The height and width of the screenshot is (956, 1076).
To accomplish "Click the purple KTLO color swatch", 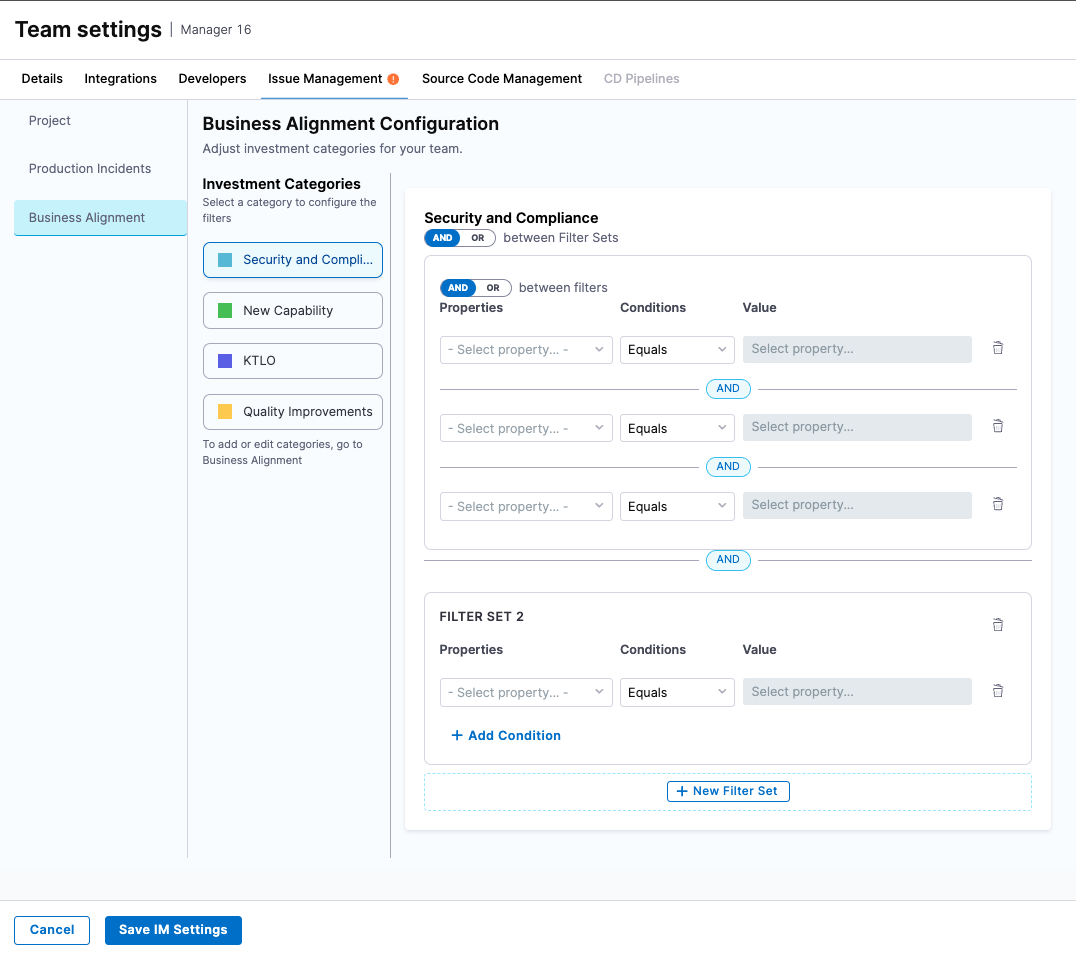I will 225,361.
